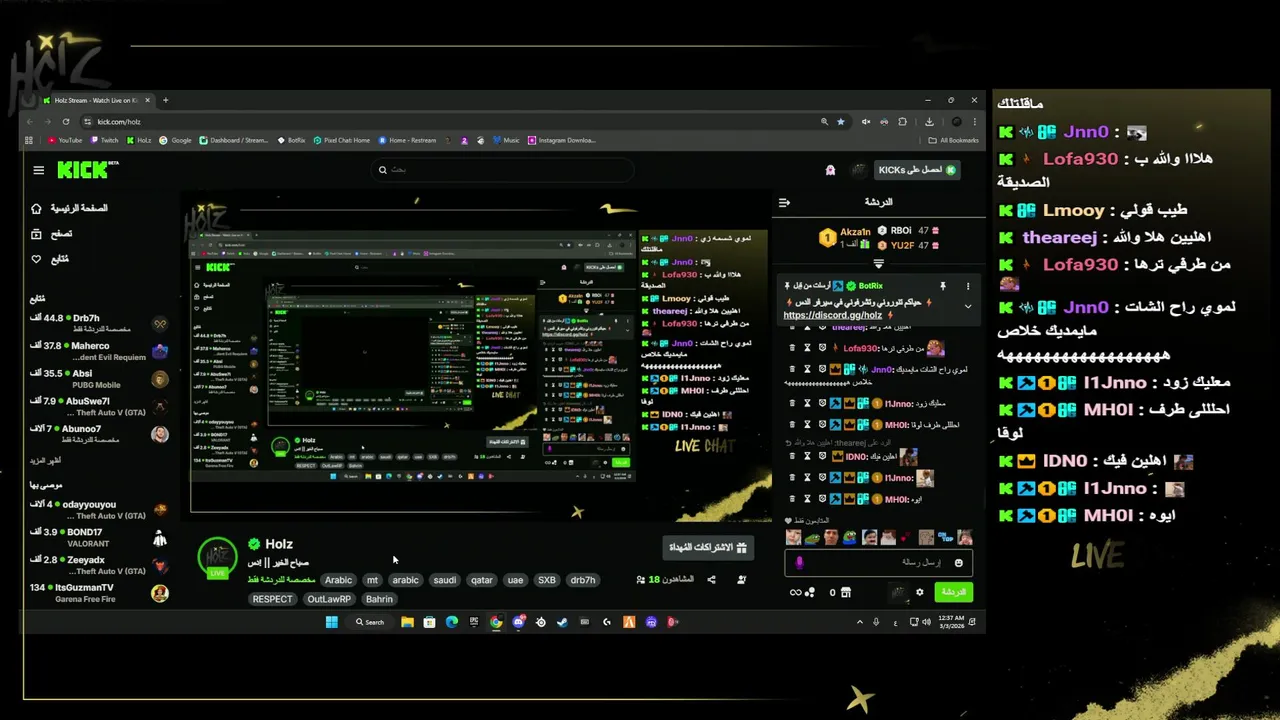This screenshot has height=720, width=1280.
Task: Click the 'Arabic' stream tag
Action: pyautogui.click(x=339, y=580)
